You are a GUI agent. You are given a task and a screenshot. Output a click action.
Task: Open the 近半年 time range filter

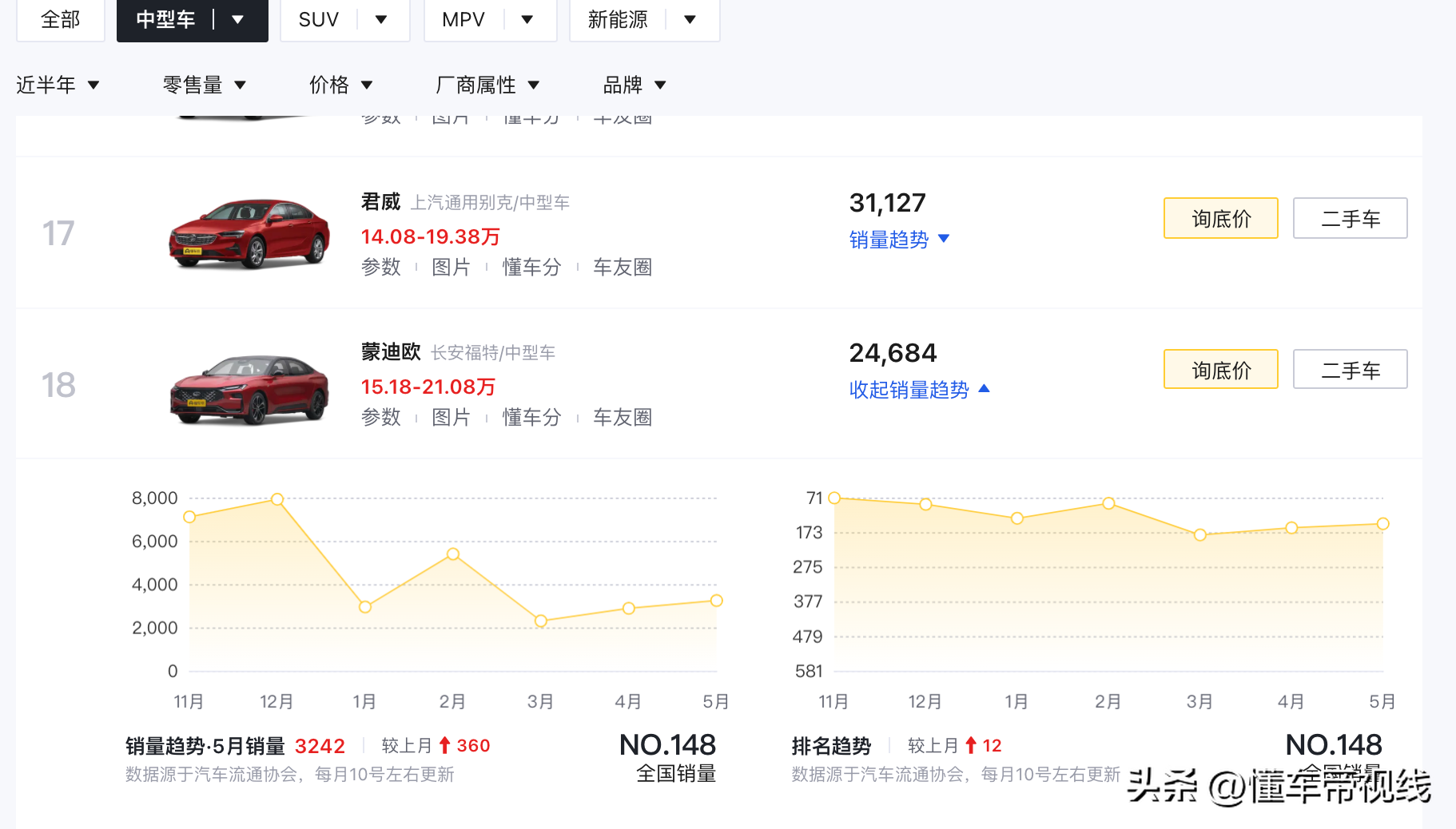click(x=58, y=85)
